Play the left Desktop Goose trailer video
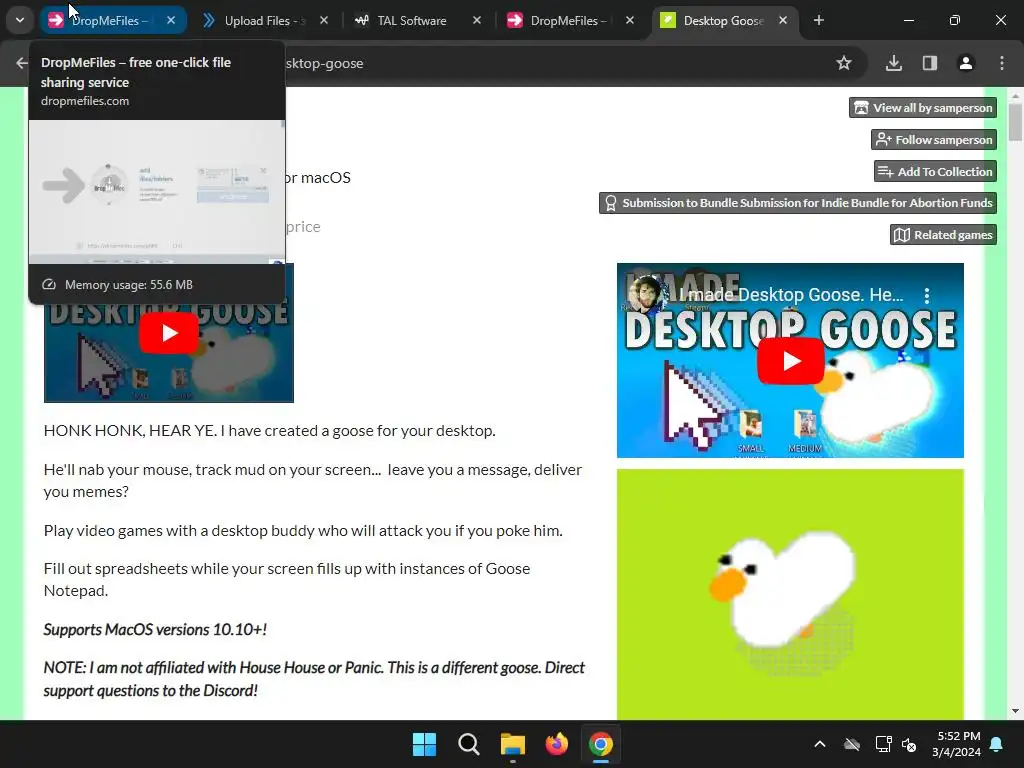 click(x=168, y=333)
